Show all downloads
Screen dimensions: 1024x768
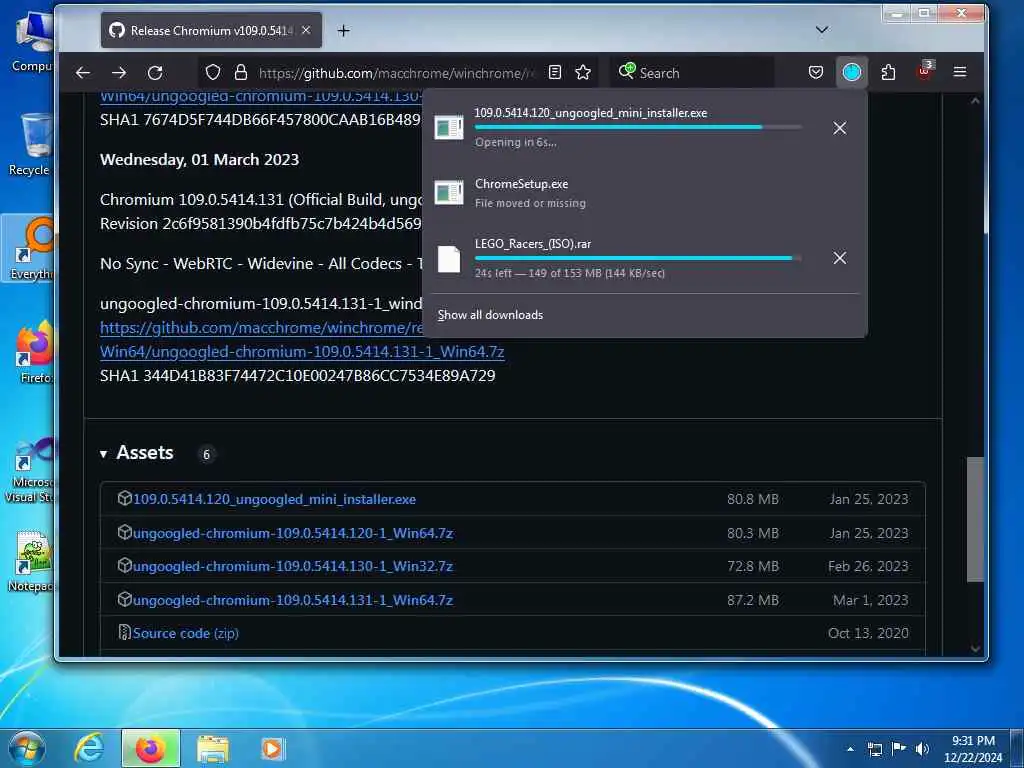[x=490, y=315]
